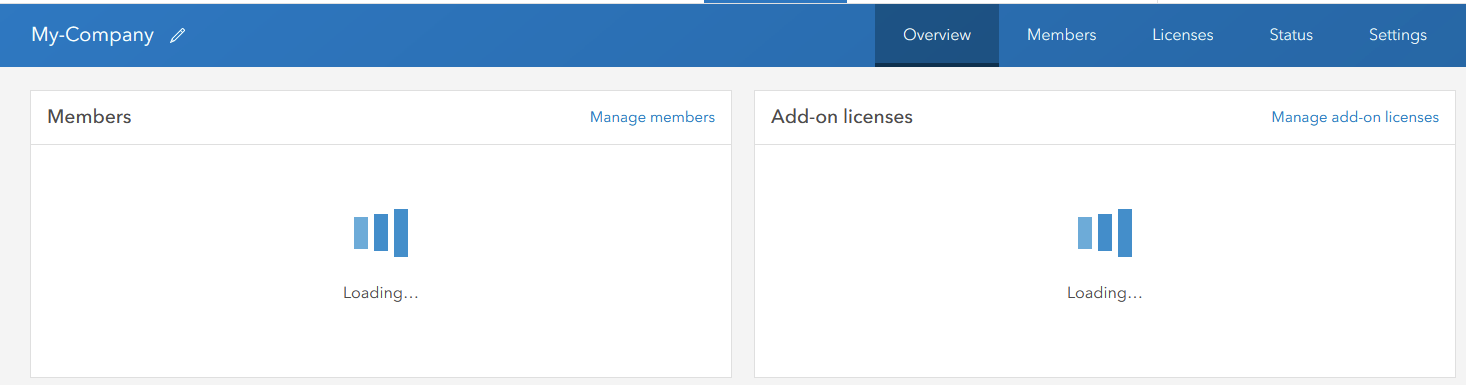This screenshot has height=385, width=1466.
Task: Click the Loading… text in Members card
Action: pos(381,293)
